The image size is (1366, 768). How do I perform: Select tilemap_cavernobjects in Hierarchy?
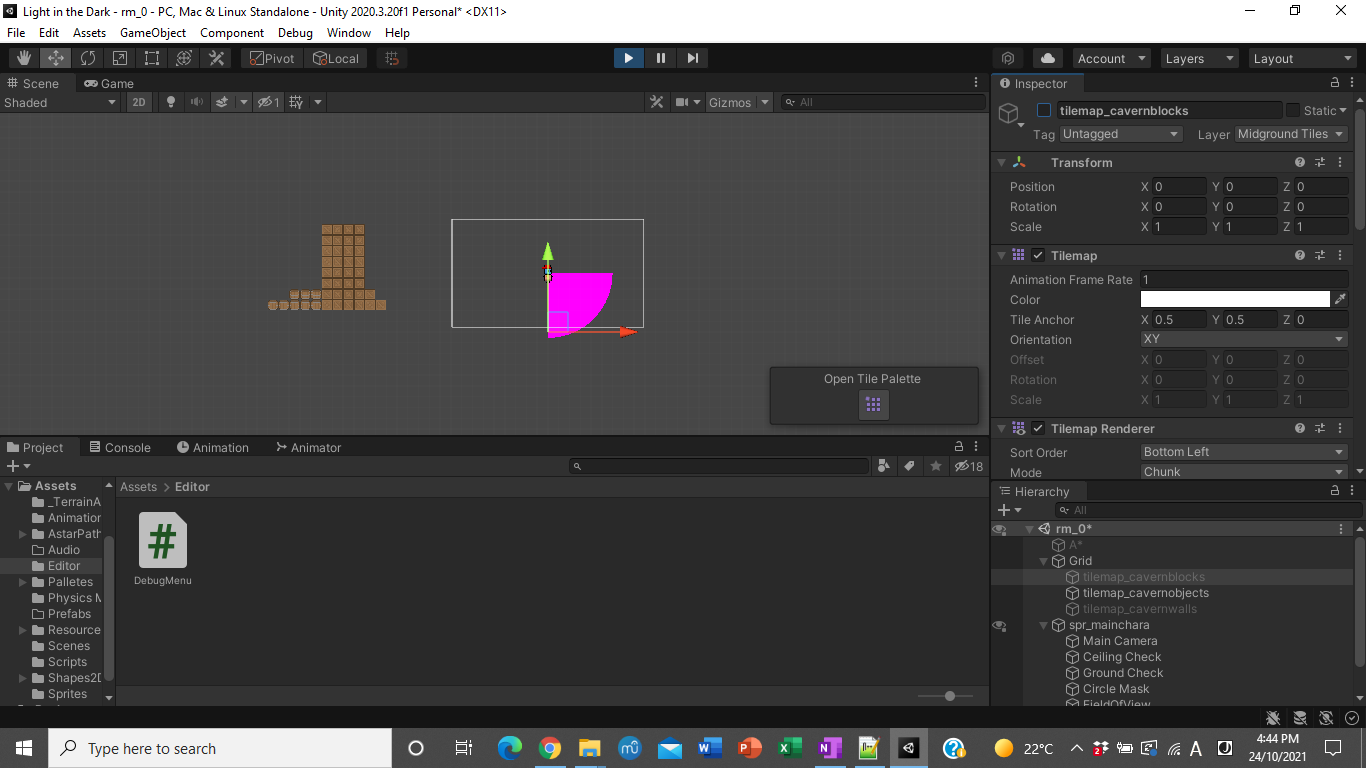tap(1145, 593)
